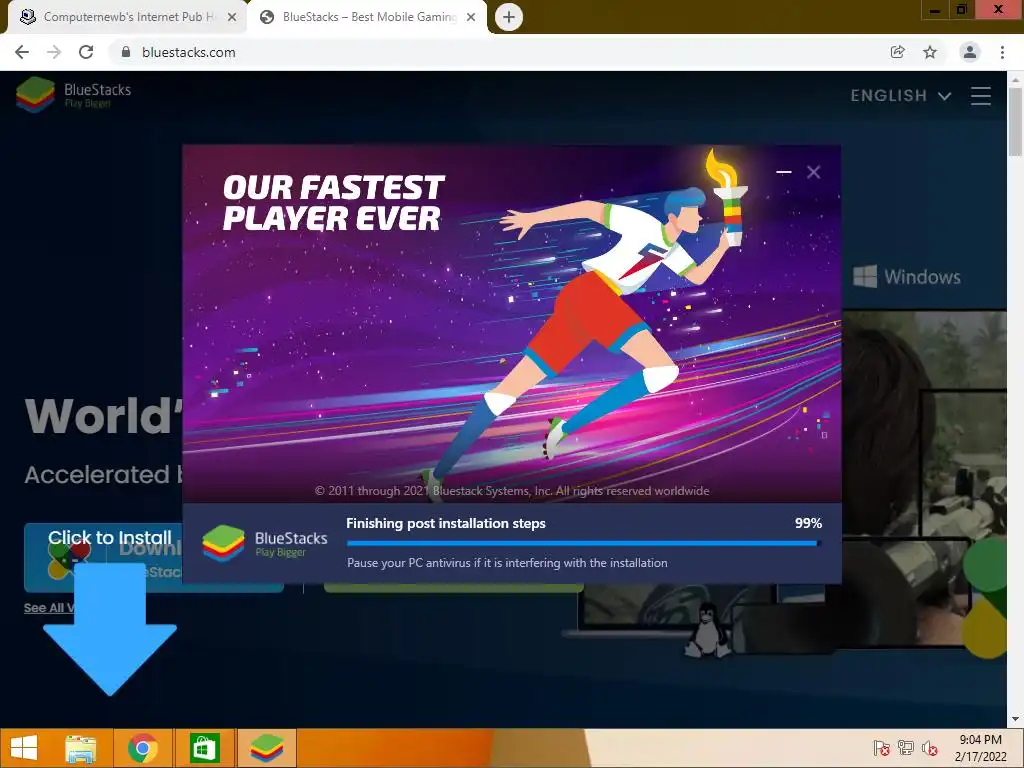Click the BlueStacks logo in the site header
Screen dimensions: 1024x768
(x=73, y=95)
